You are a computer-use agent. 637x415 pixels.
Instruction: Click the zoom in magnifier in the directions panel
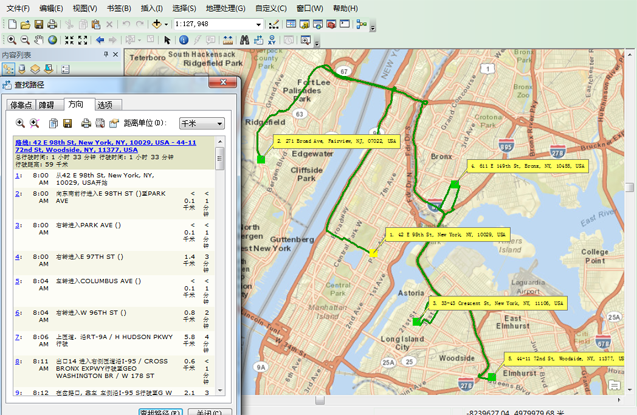(20, 123)
